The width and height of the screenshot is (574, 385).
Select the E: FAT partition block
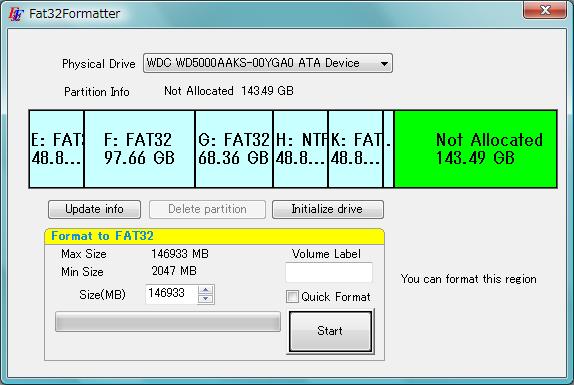coord(56,149)
